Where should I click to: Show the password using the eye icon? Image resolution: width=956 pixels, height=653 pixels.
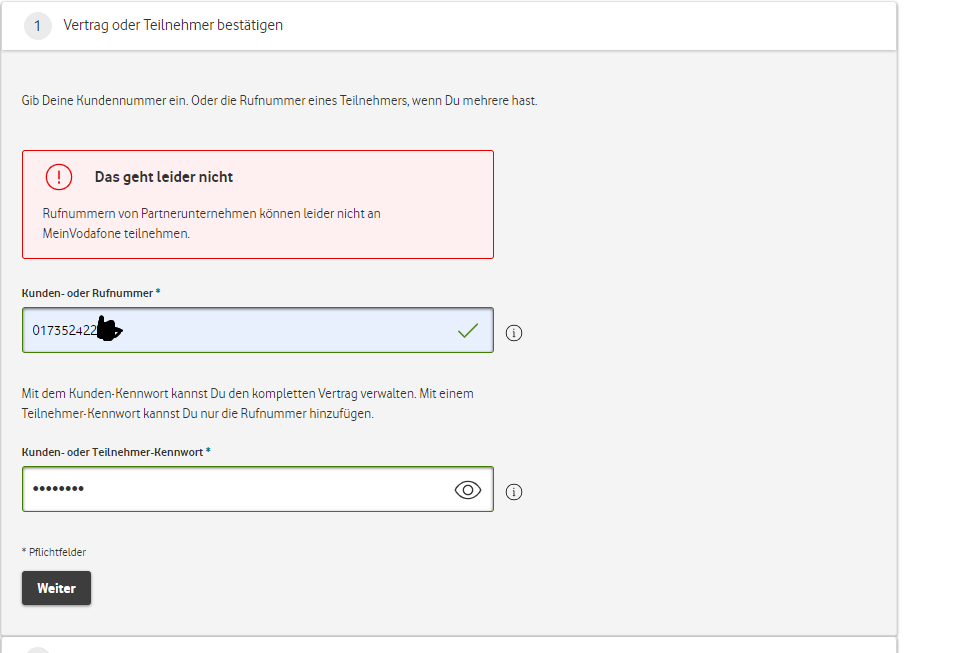tap(467, 490)
